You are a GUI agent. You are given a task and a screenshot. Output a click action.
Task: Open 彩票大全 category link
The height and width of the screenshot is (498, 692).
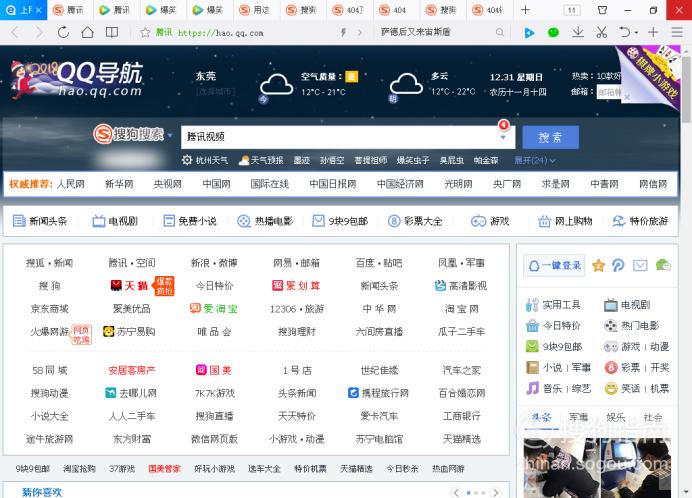(x=415, y=221)
